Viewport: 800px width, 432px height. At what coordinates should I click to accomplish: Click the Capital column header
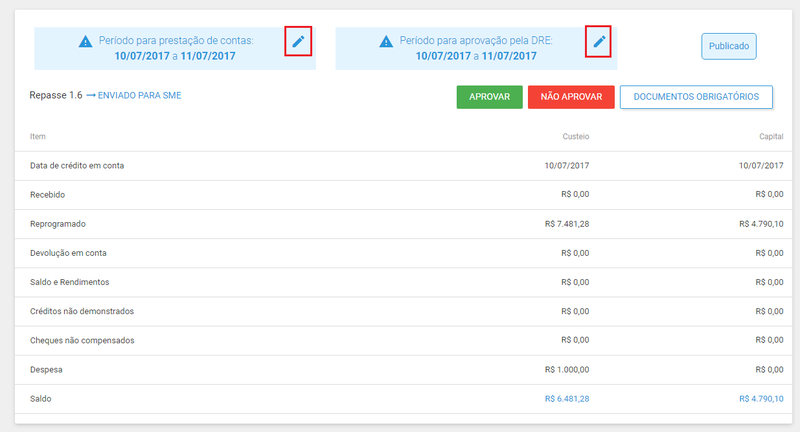pos(771,137)
